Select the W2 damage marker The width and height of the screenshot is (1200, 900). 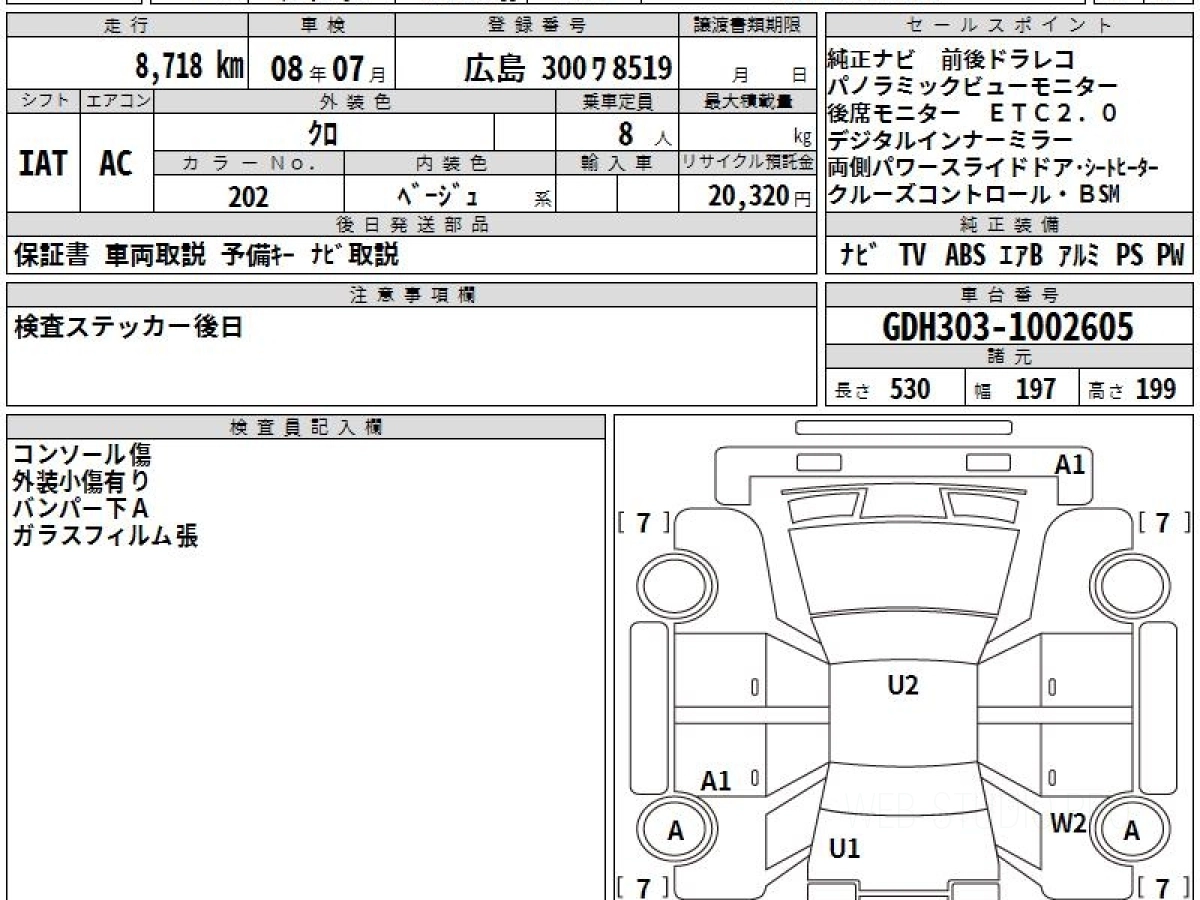[1067, 823]
